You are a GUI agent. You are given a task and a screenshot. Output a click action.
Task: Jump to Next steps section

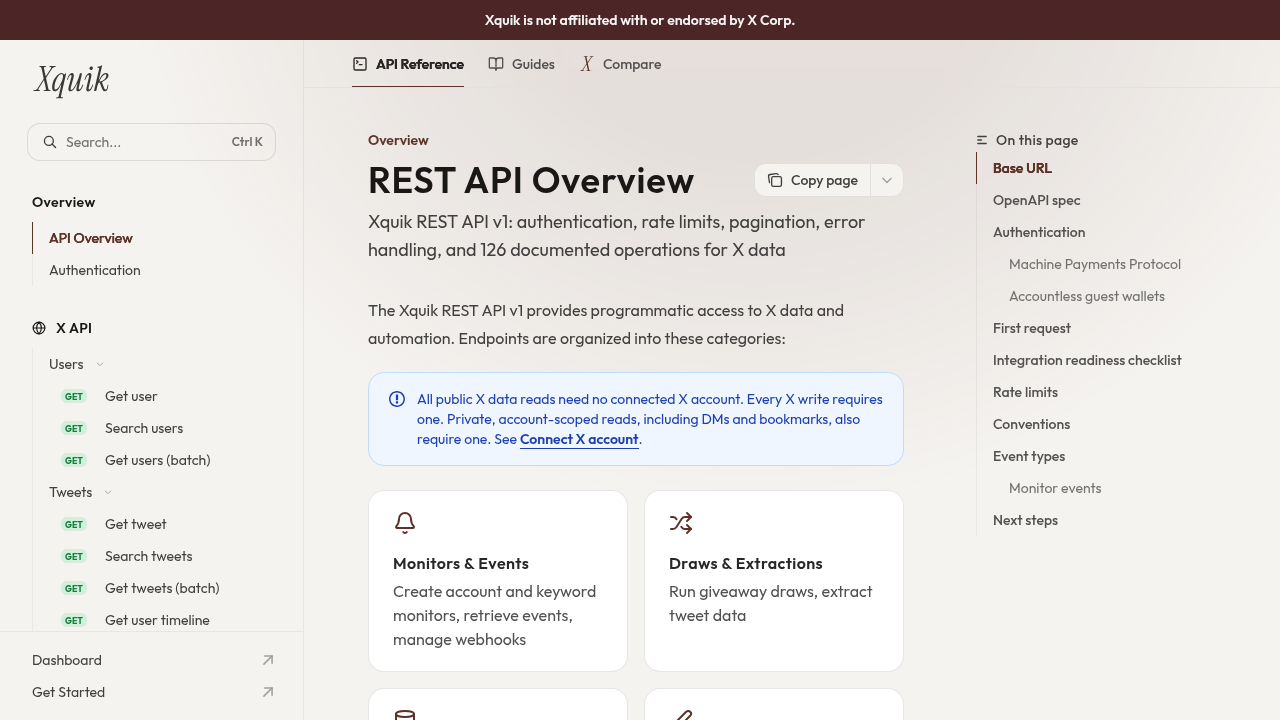click(1025, 520)
